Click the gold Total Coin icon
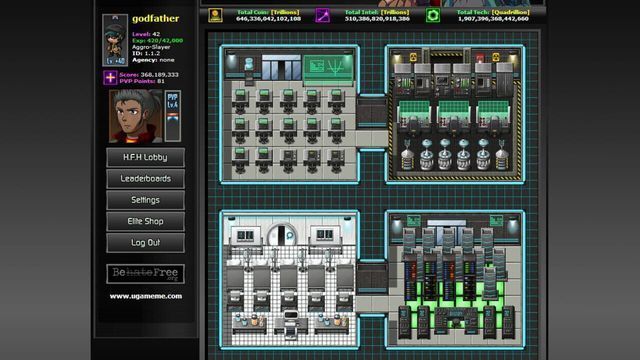The image size is (640, 360). [215, 16]
